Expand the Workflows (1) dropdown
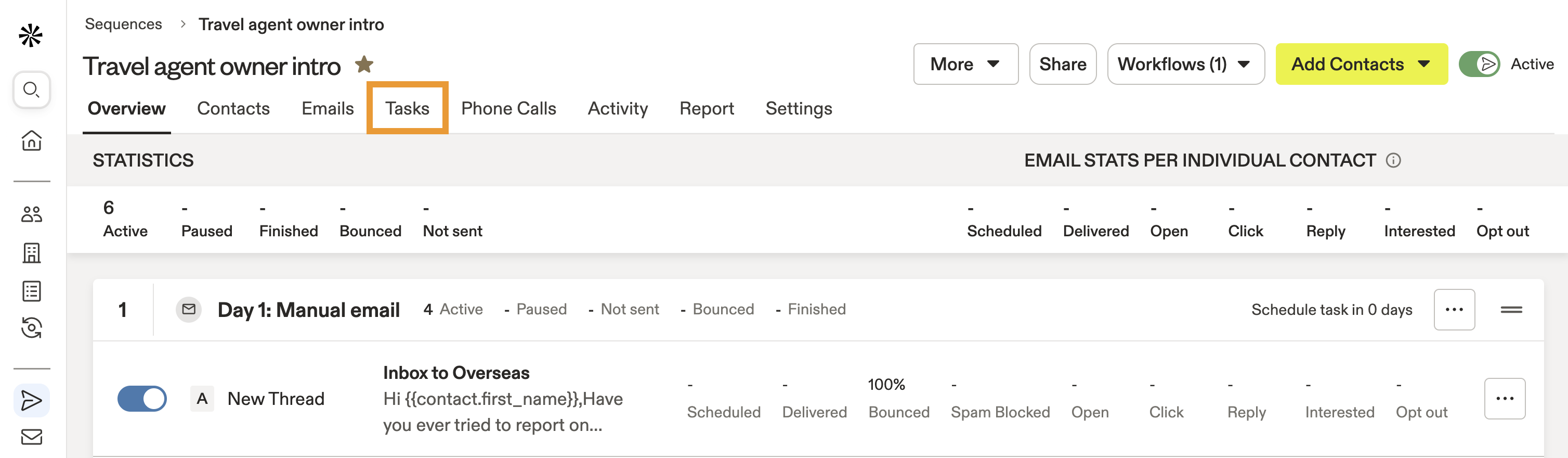 coord(1185,63)
